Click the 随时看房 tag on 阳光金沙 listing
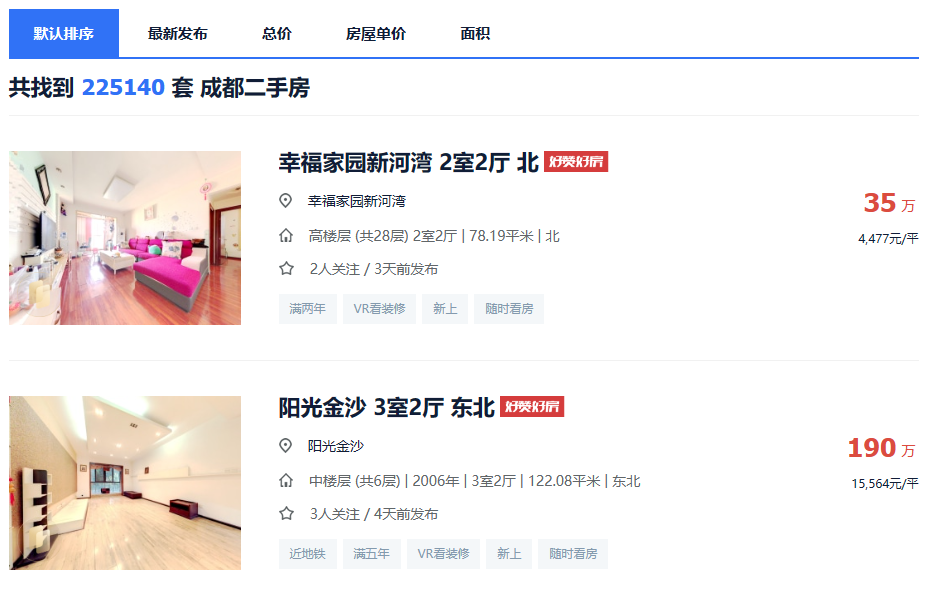This screenshot has width=941, height=604. click(573, 554)
